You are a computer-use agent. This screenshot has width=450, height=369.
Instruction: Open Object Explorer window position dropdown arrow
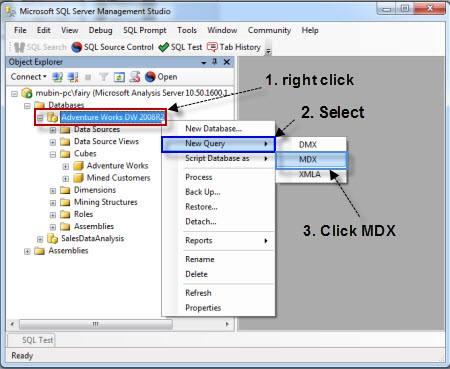pos(204,63)
